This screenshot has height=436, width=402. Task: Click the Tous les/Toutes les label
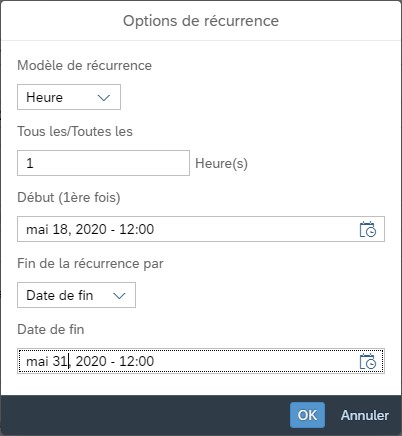coord(75,131)
